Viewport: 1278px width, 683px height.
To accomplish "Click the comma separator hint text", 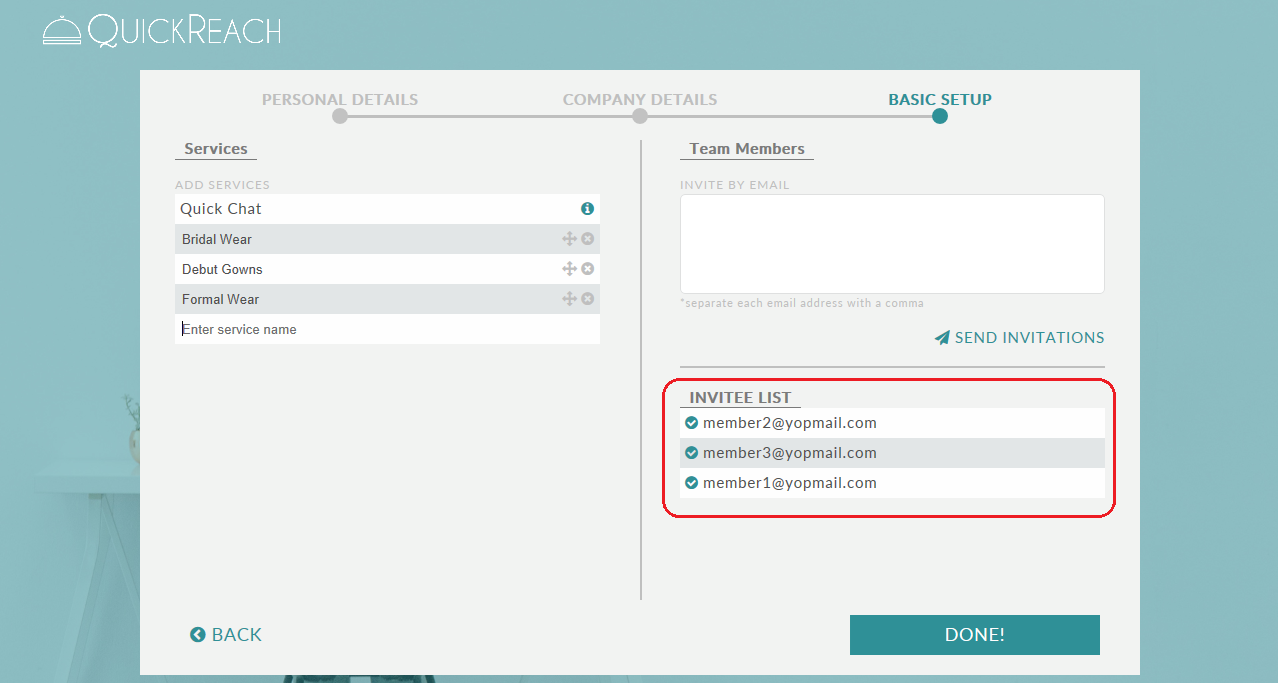I will click(802, 303).
